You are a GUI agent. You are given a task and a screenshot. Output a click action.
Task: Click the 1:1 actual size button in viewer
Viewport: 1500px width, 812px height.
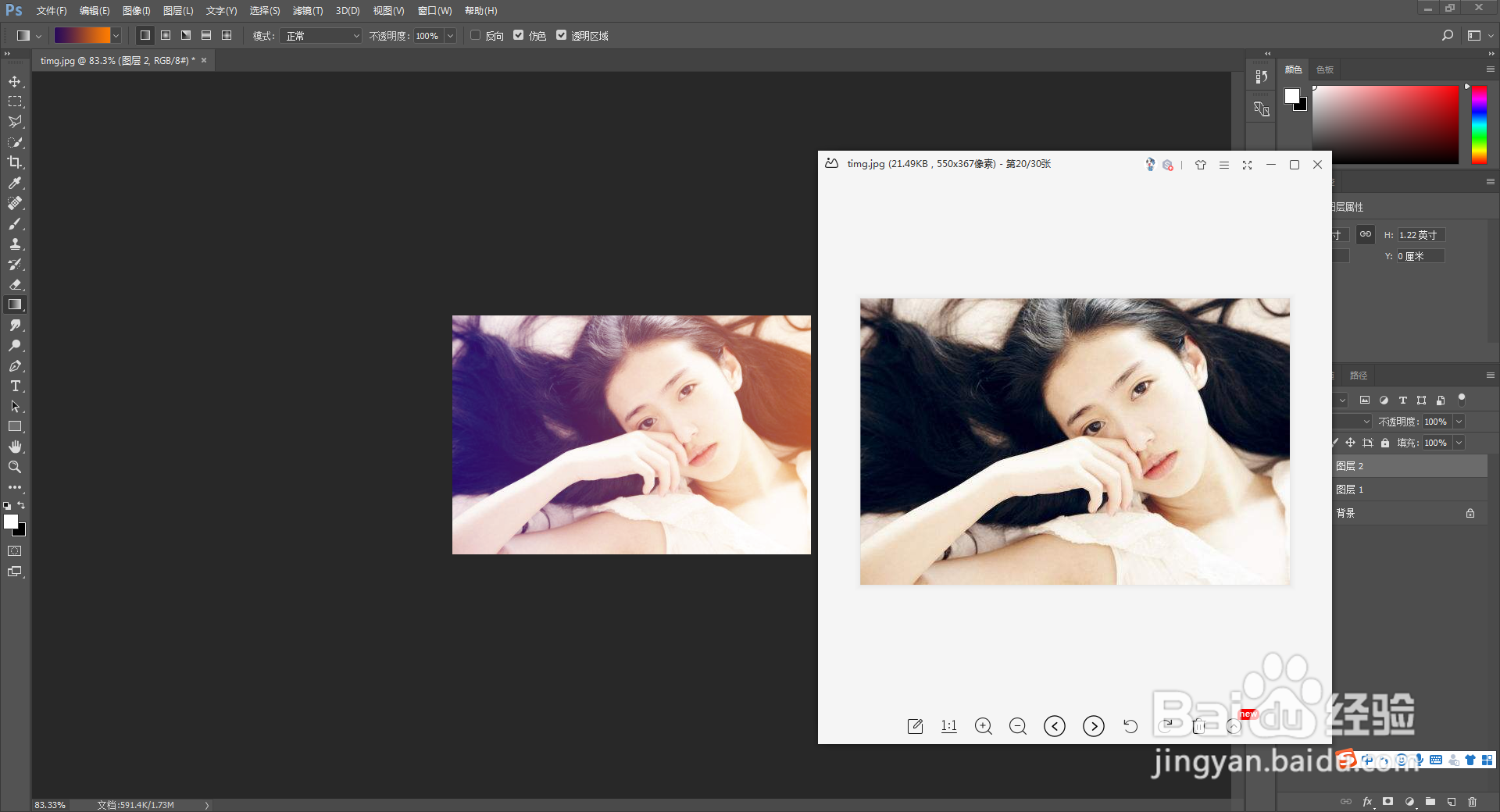948,726
